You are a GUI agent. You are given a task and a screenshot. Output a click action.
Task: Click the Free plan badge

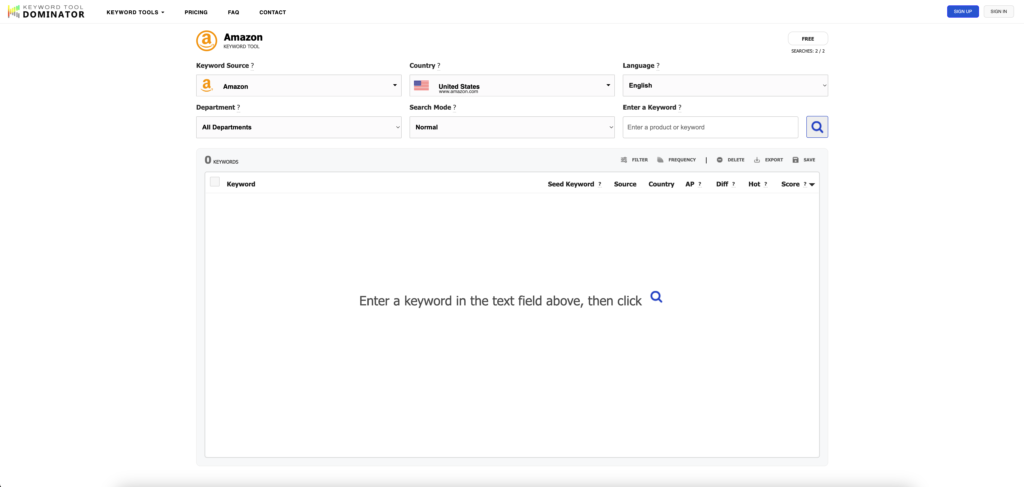(808, 39)
